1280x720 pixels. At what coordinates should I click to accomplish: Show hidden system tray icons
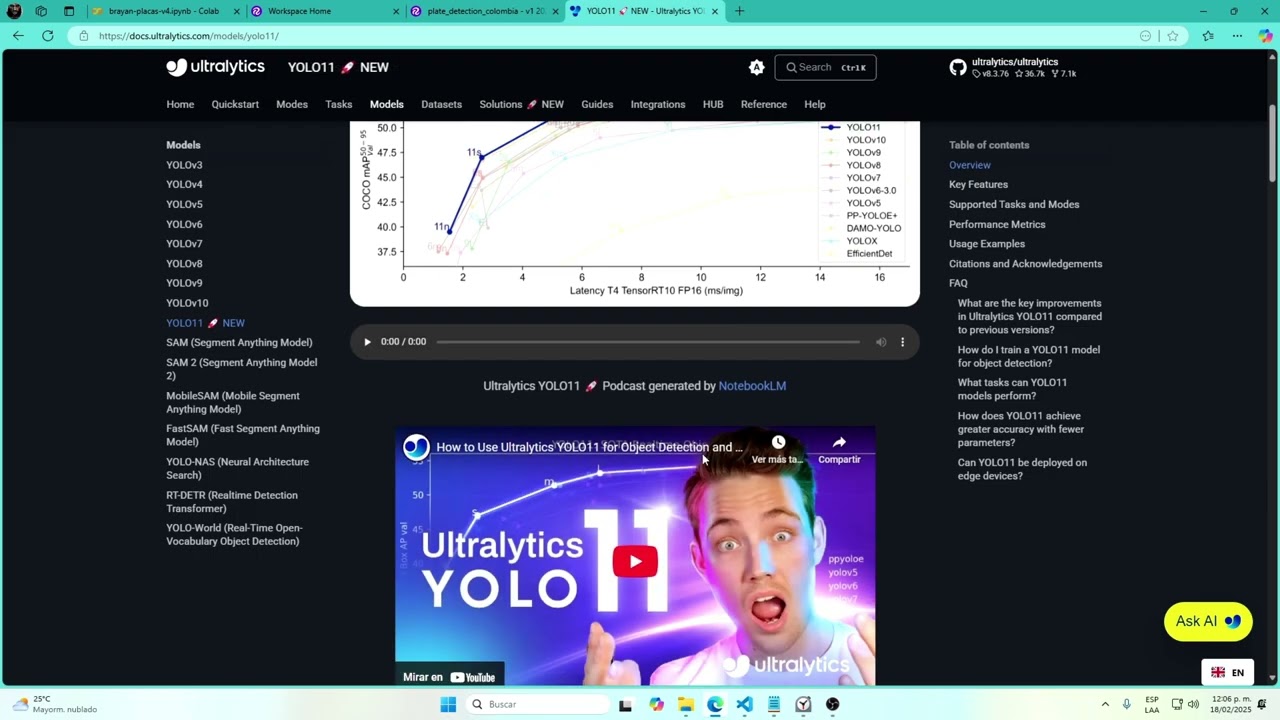pos(1105,704)
